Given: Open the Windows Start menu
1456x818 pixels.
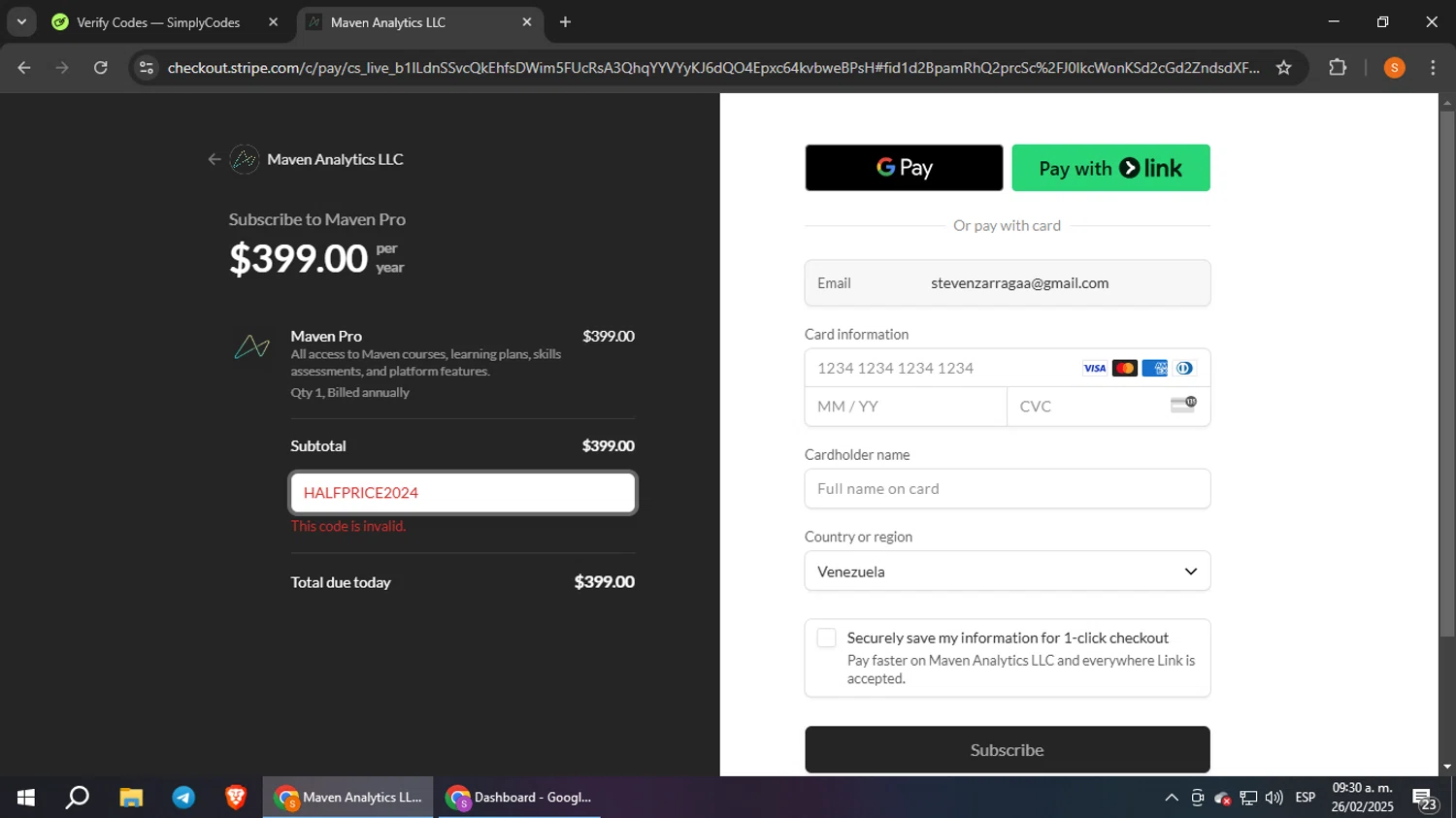Looking at the screenshot, I should click(x=26, y=798).
